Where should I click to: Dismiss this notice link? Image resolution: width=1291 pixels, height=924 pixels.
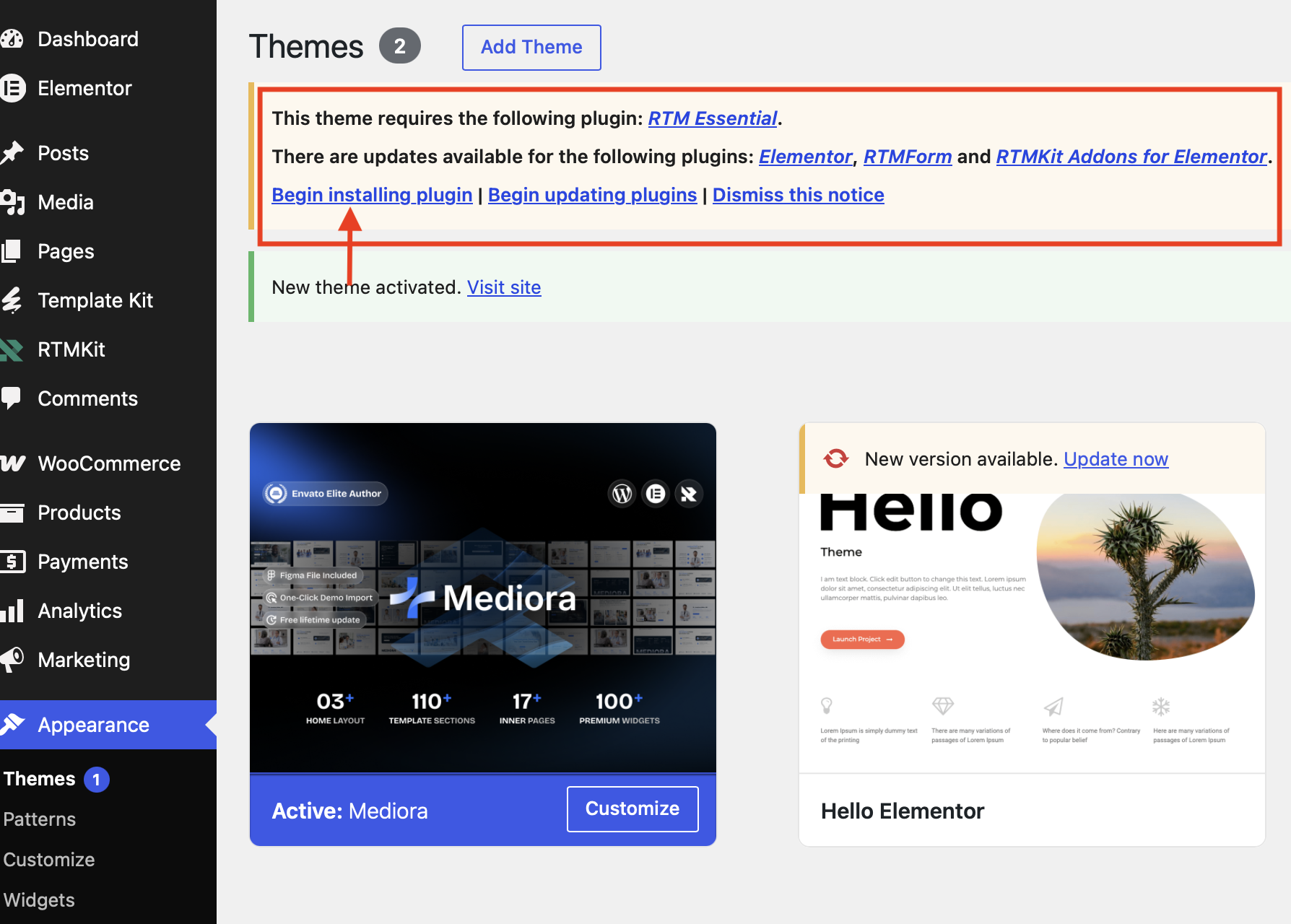pyautogui.click(x=798, y=195)
